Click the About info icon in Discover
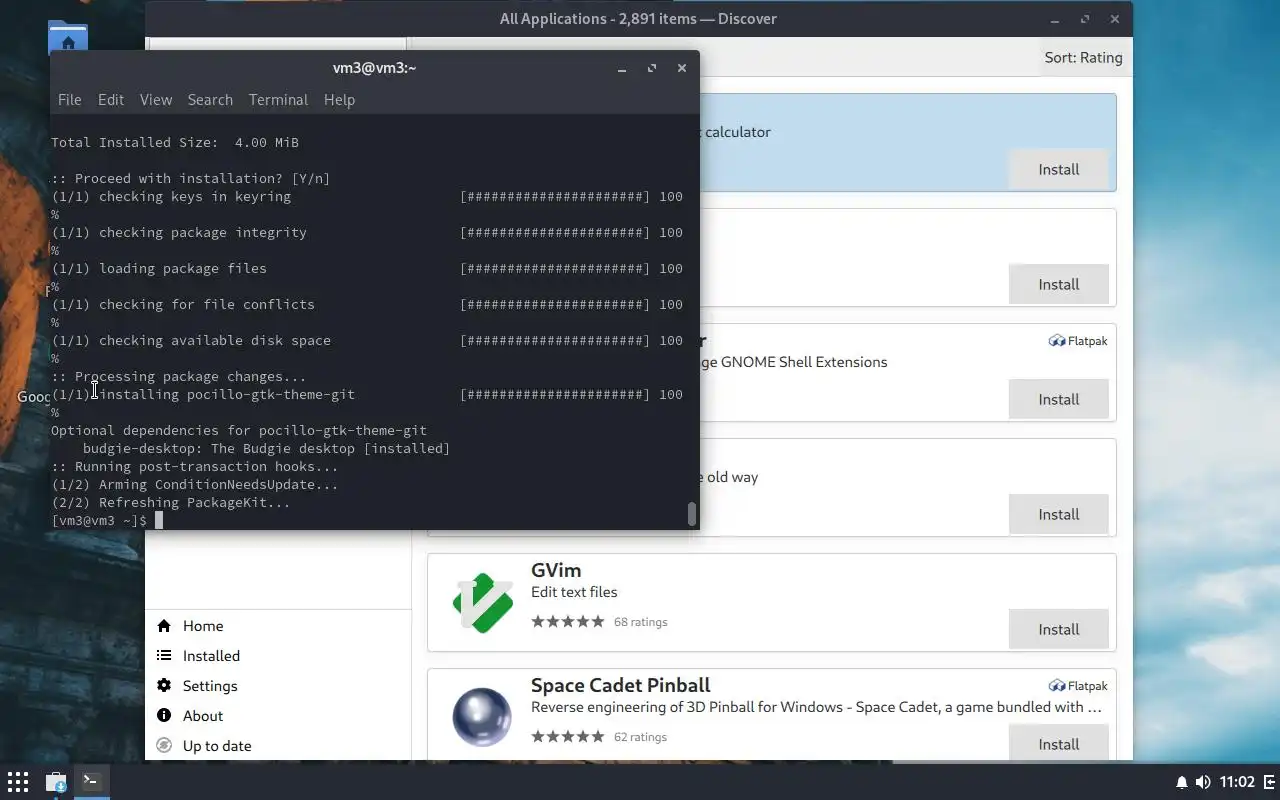 pyautogui.click(x=164, y=716)
